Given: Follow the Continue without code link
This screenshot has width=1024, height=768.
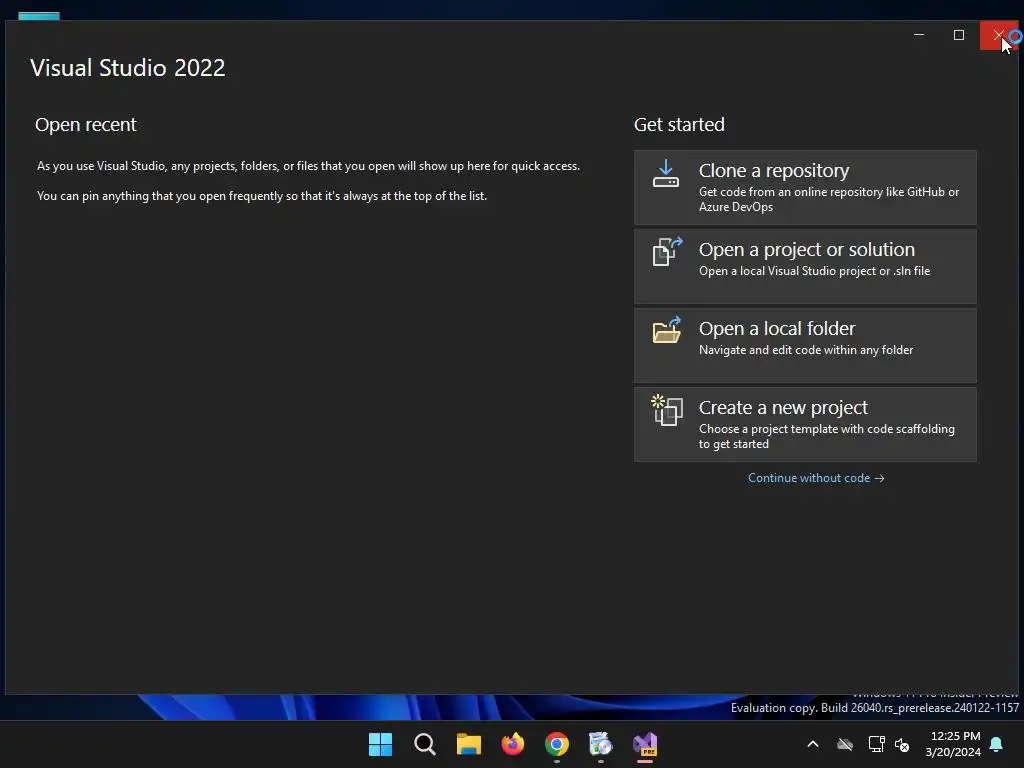Looking at the screenshot, I should click(816, 478).
